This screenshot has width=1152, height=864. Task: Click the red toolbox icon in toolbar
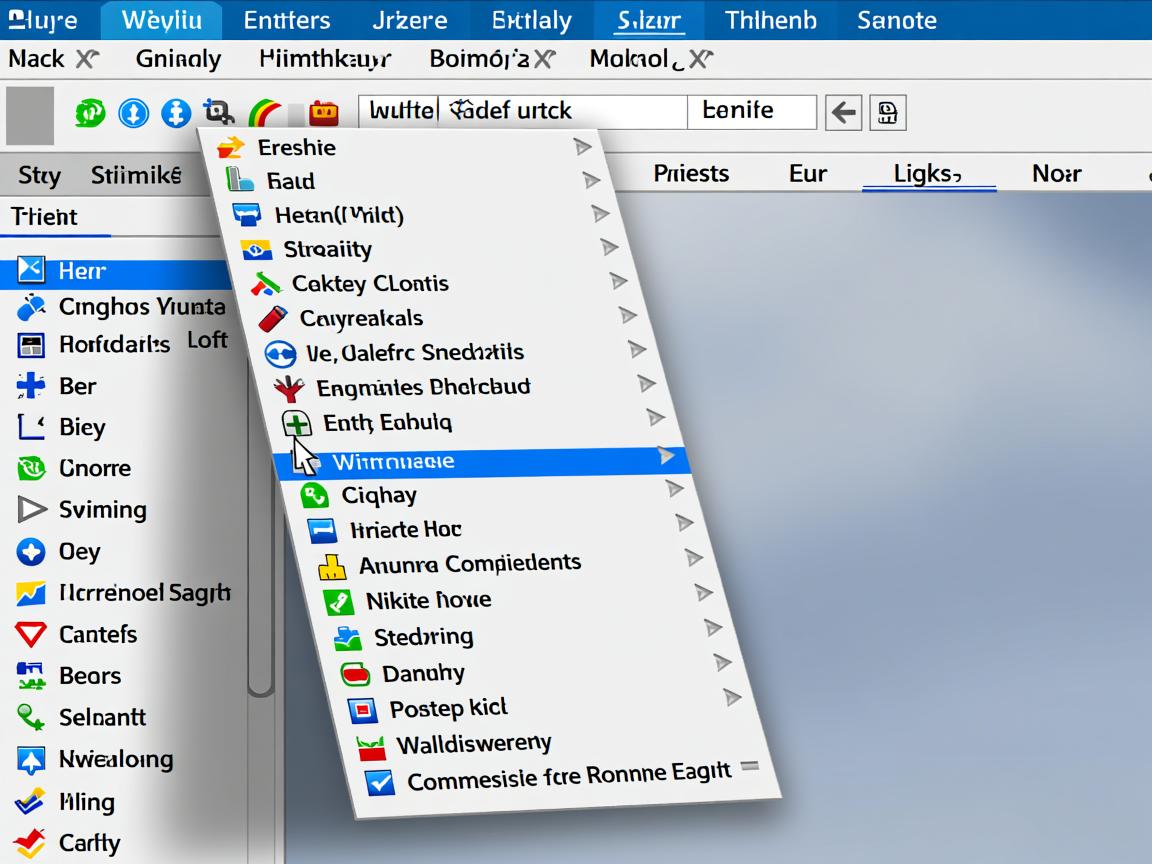323,112
